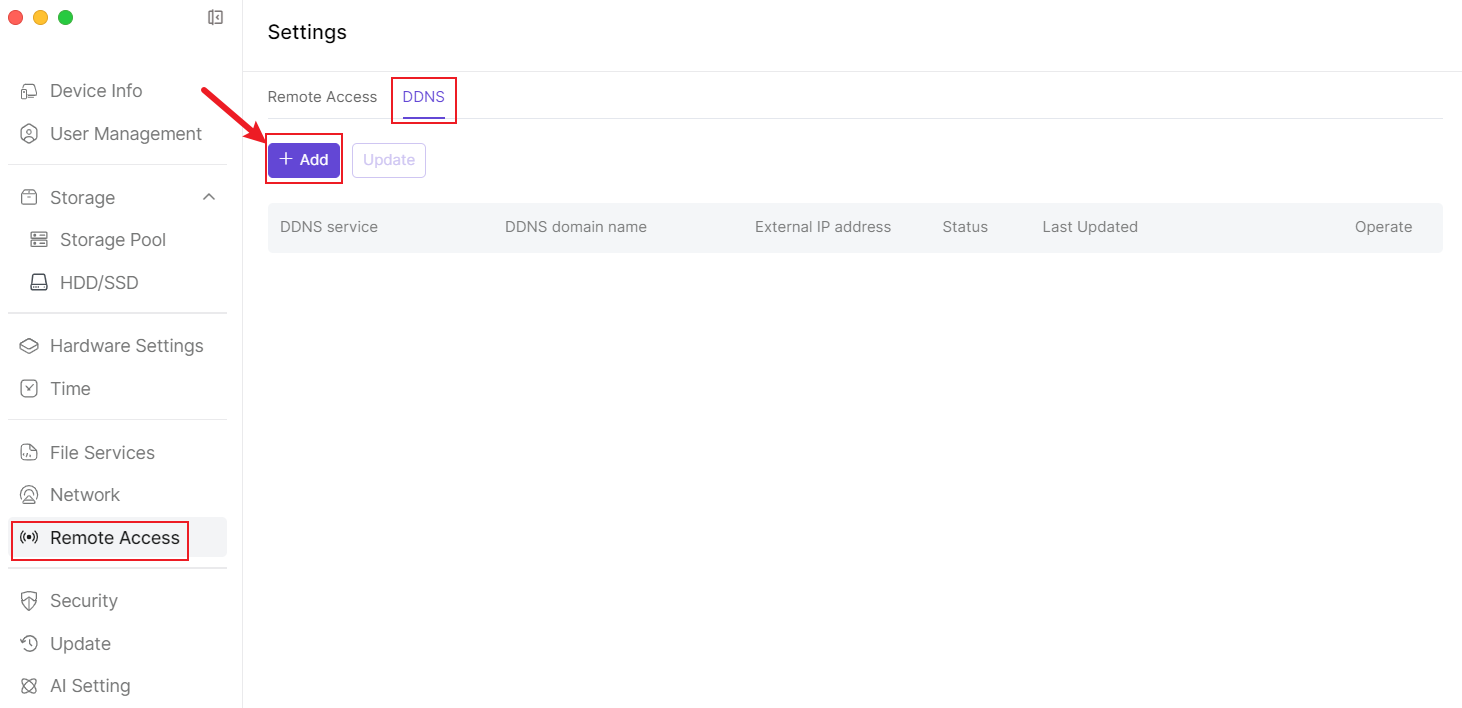Click the AI Setting icon

tap(30, 686)
